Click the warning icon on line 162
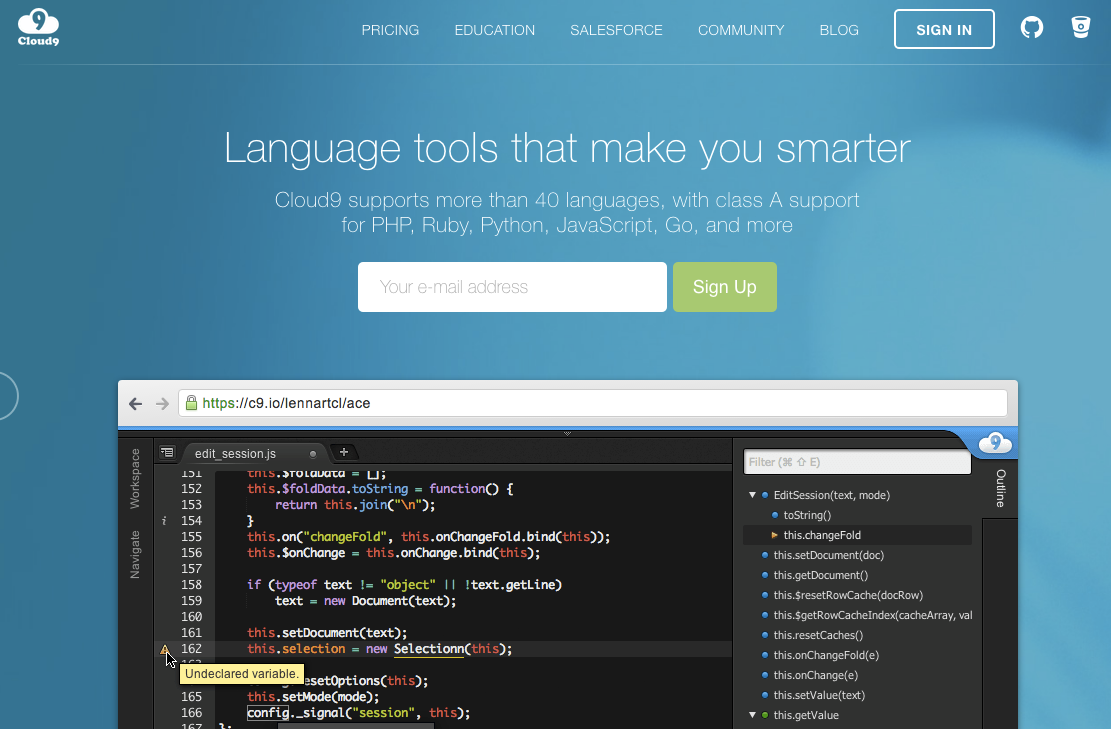The width and height of the screenshot is (1111, 729). click(166, 650)
